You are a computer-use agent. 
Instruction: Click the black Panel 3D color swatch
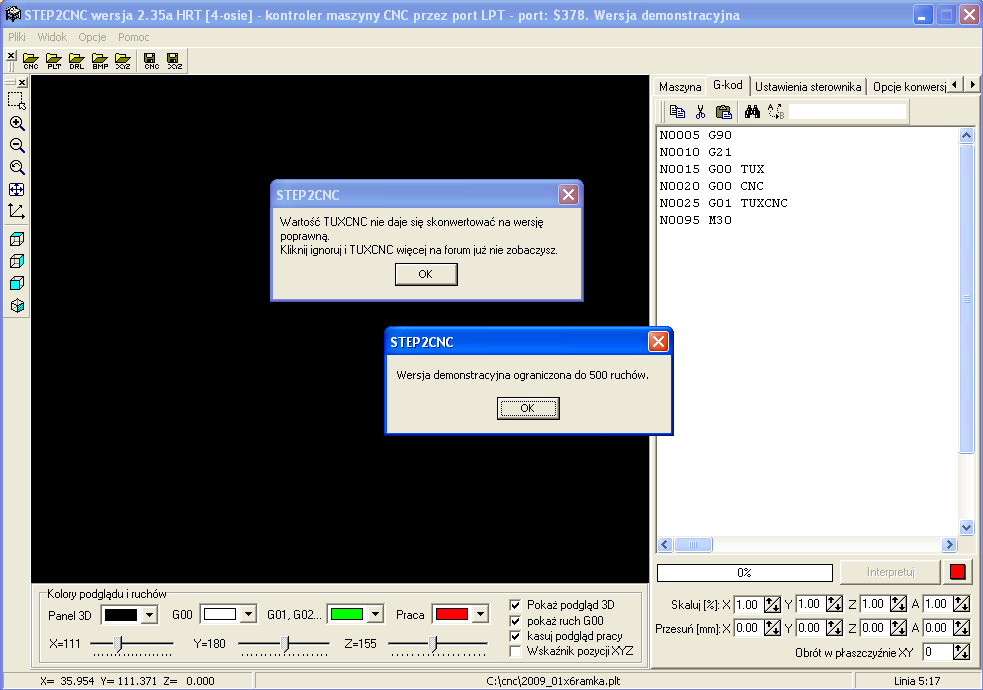tap(121, 615)
